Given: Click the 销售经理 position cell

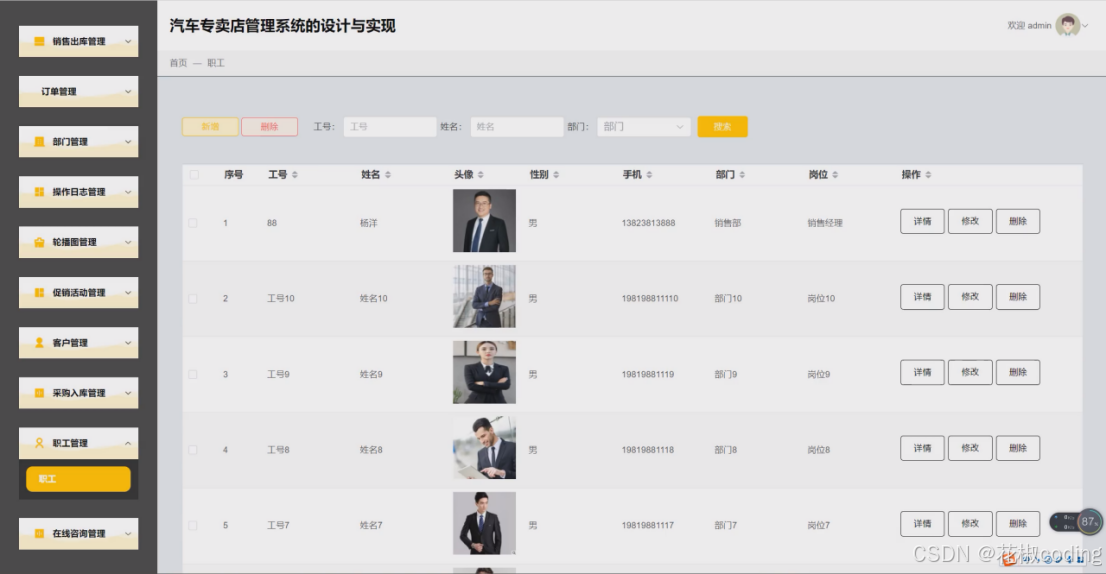Looking at the screenshot, I should pos(825,223).
